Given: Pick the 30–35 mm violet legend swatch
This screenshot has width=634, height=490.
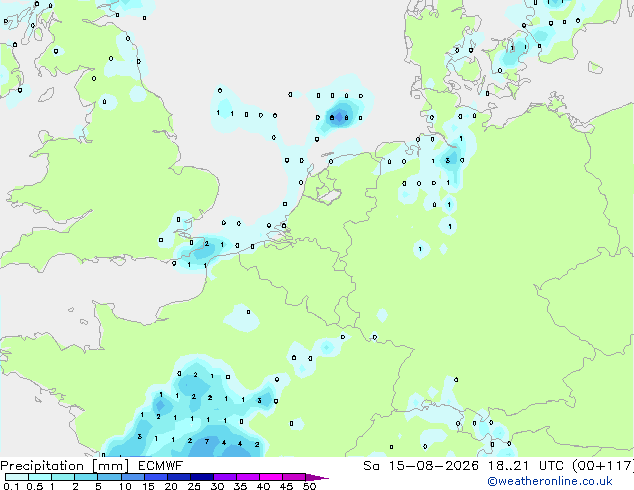Looking at the screenshot, I should click(x=225, y=477).
